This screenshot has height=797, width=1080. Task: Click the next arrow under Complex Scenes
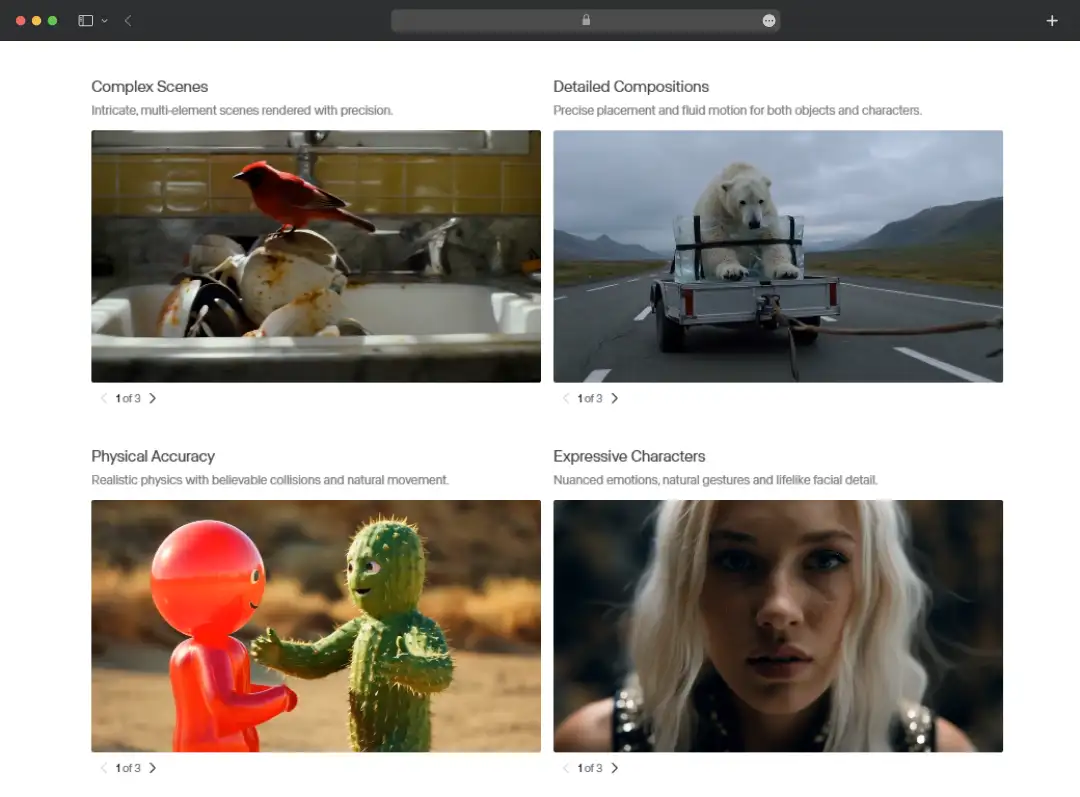[153, 398]
